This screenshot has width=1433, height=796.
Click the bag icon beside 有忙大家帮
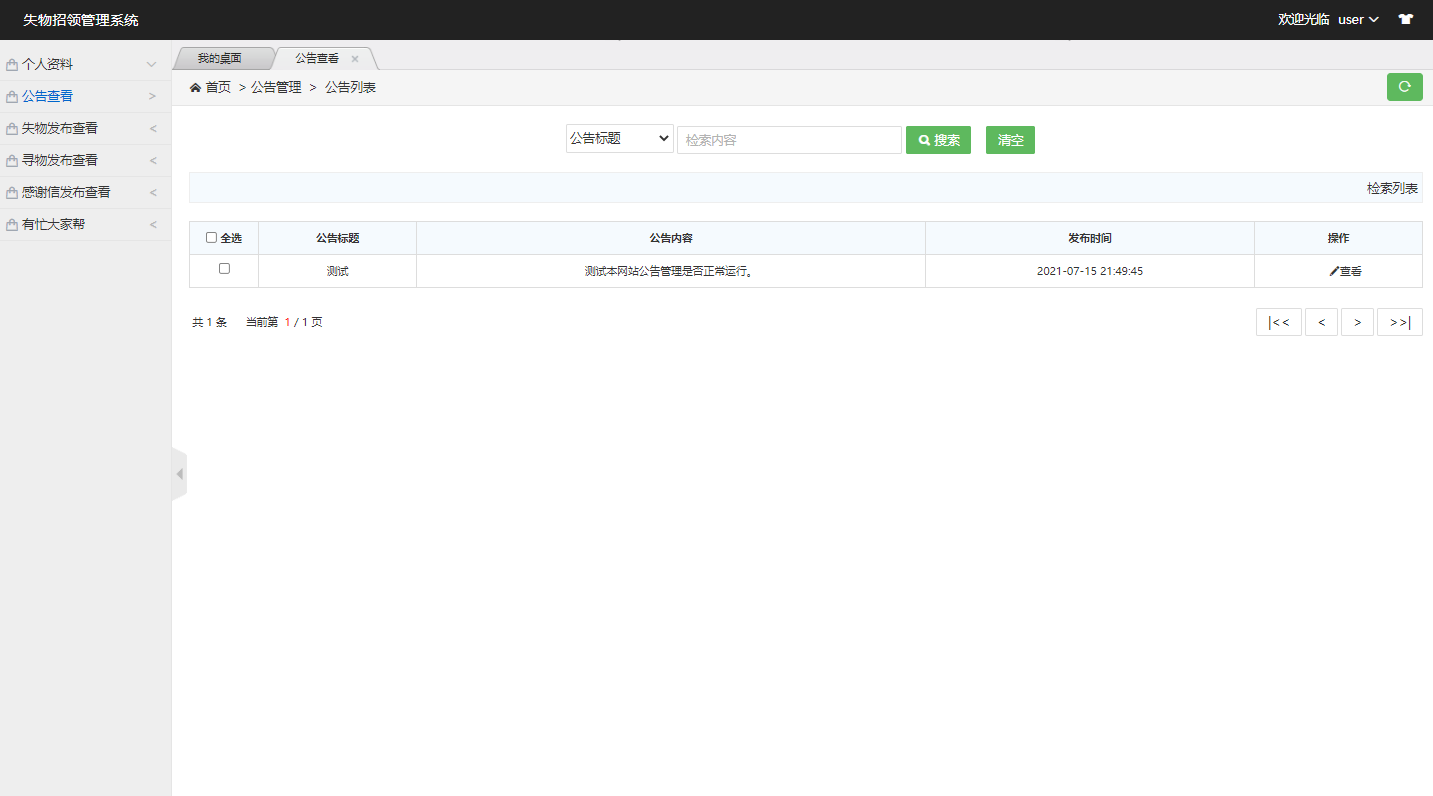12,225
